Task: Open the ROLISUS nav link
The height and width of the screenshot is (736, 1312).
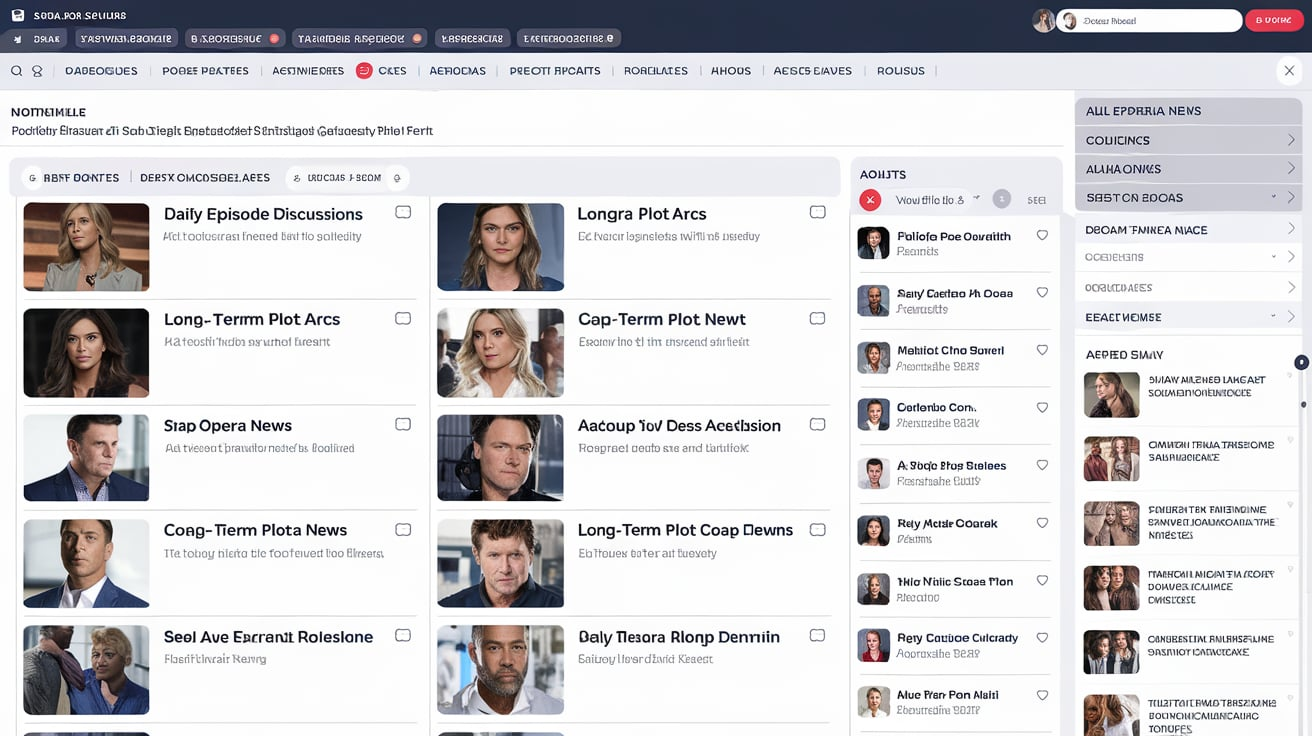Action: click(900, 71)
